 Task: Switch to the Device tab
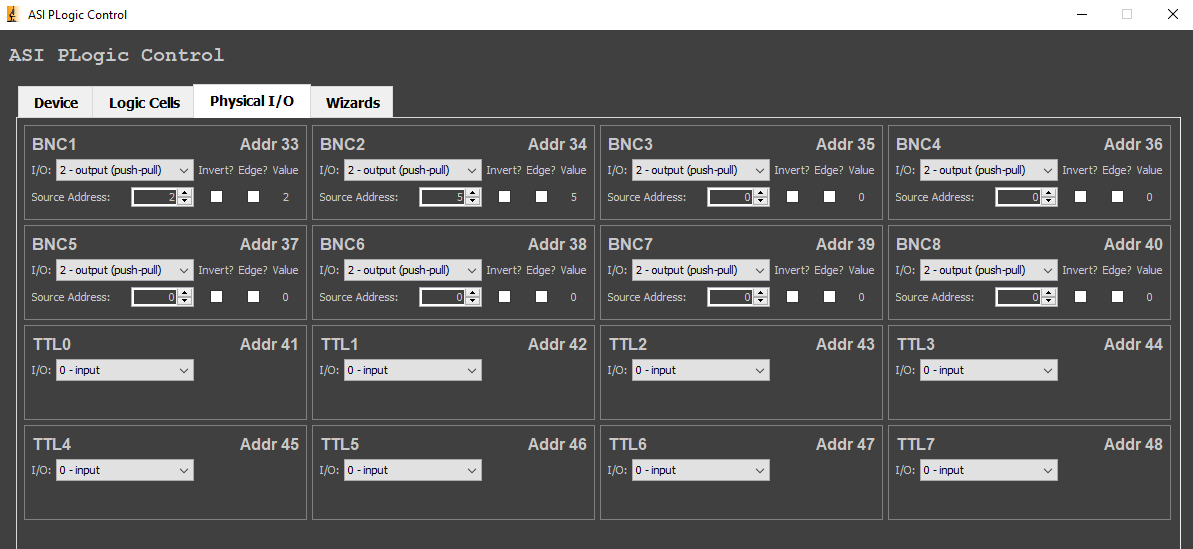(x=56, y=103)
